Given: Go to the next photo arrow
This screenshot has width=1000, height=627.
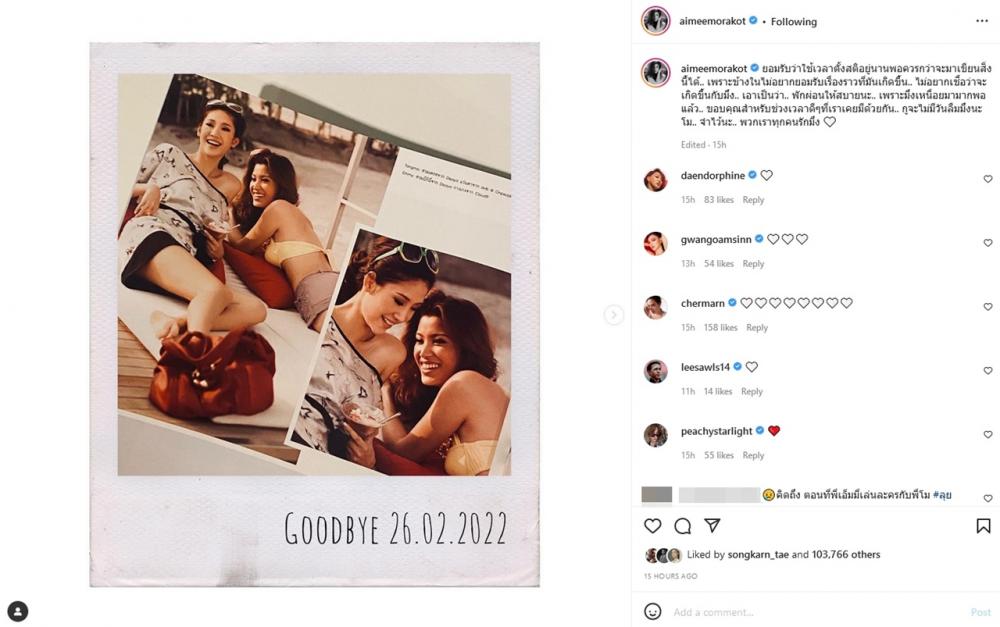Looking at the screenshot, I should [614, 314].
